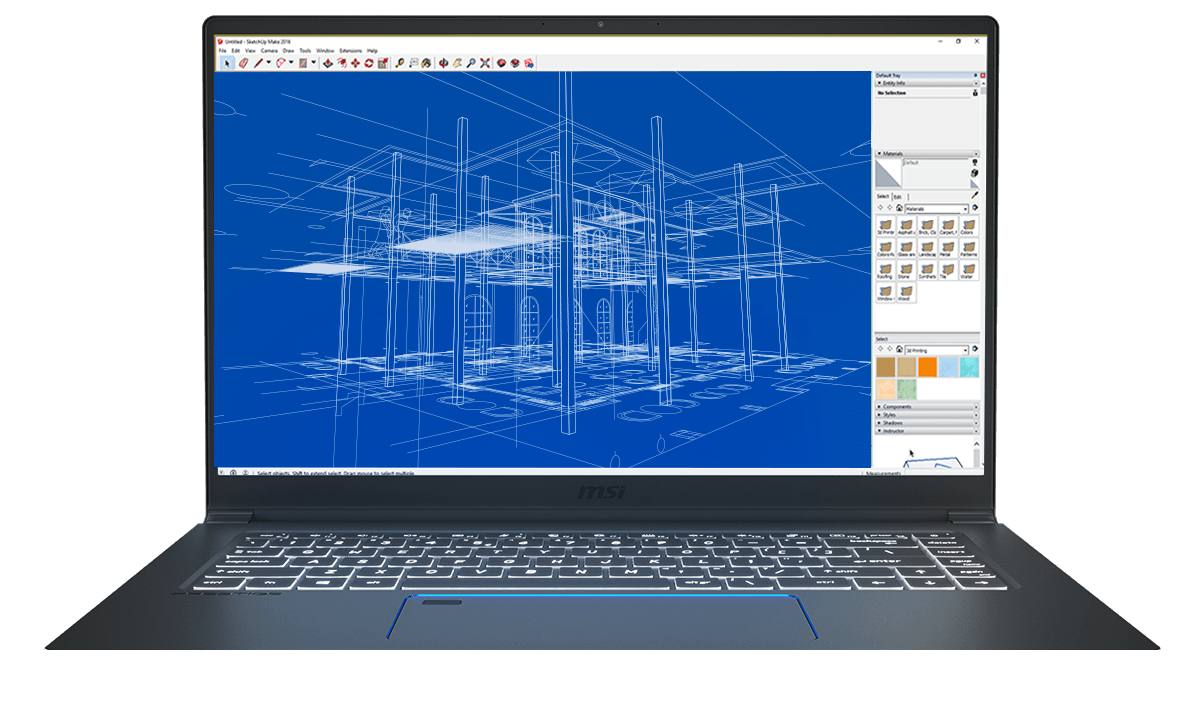1200x706 pixels.
Task: Select the Orbit camera tool
Action: (x=444, y=62)
